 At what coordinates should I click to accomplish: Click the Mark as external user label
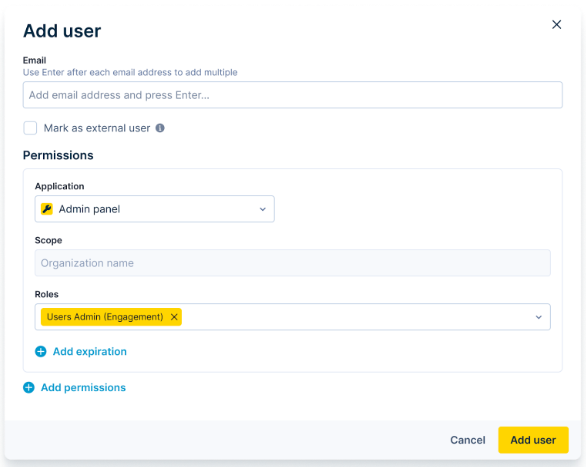[97, 128]
